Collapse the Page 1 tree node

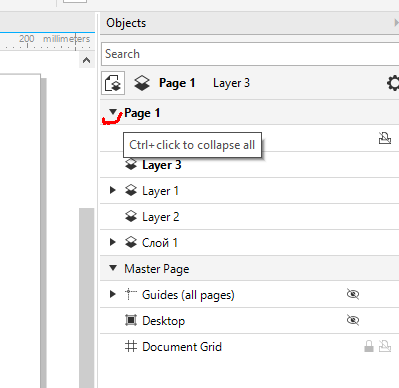[x=113, y=112]
